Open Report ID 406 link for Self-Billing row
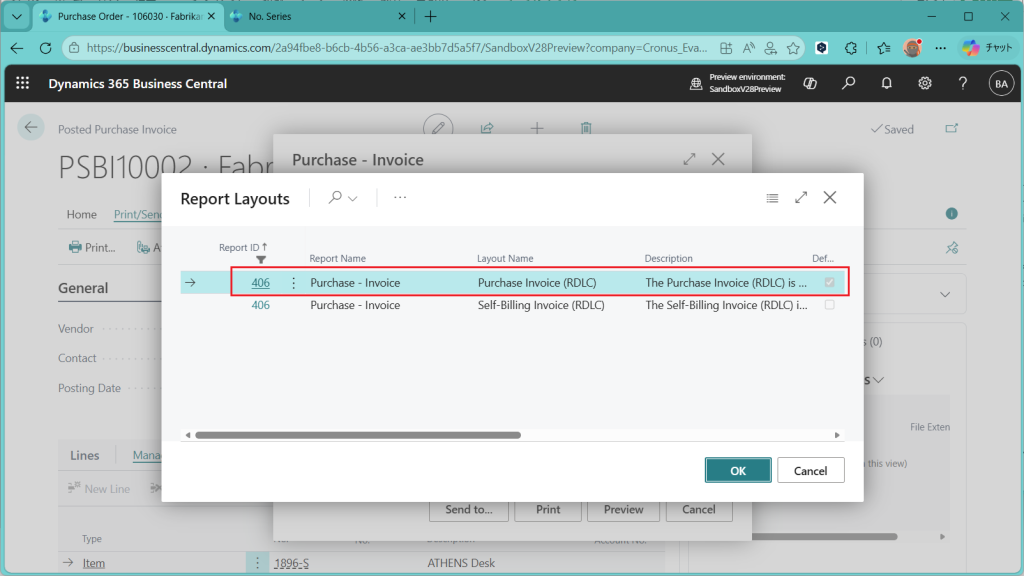Viewport: 1024px width, 576px height. click(260, 305)
